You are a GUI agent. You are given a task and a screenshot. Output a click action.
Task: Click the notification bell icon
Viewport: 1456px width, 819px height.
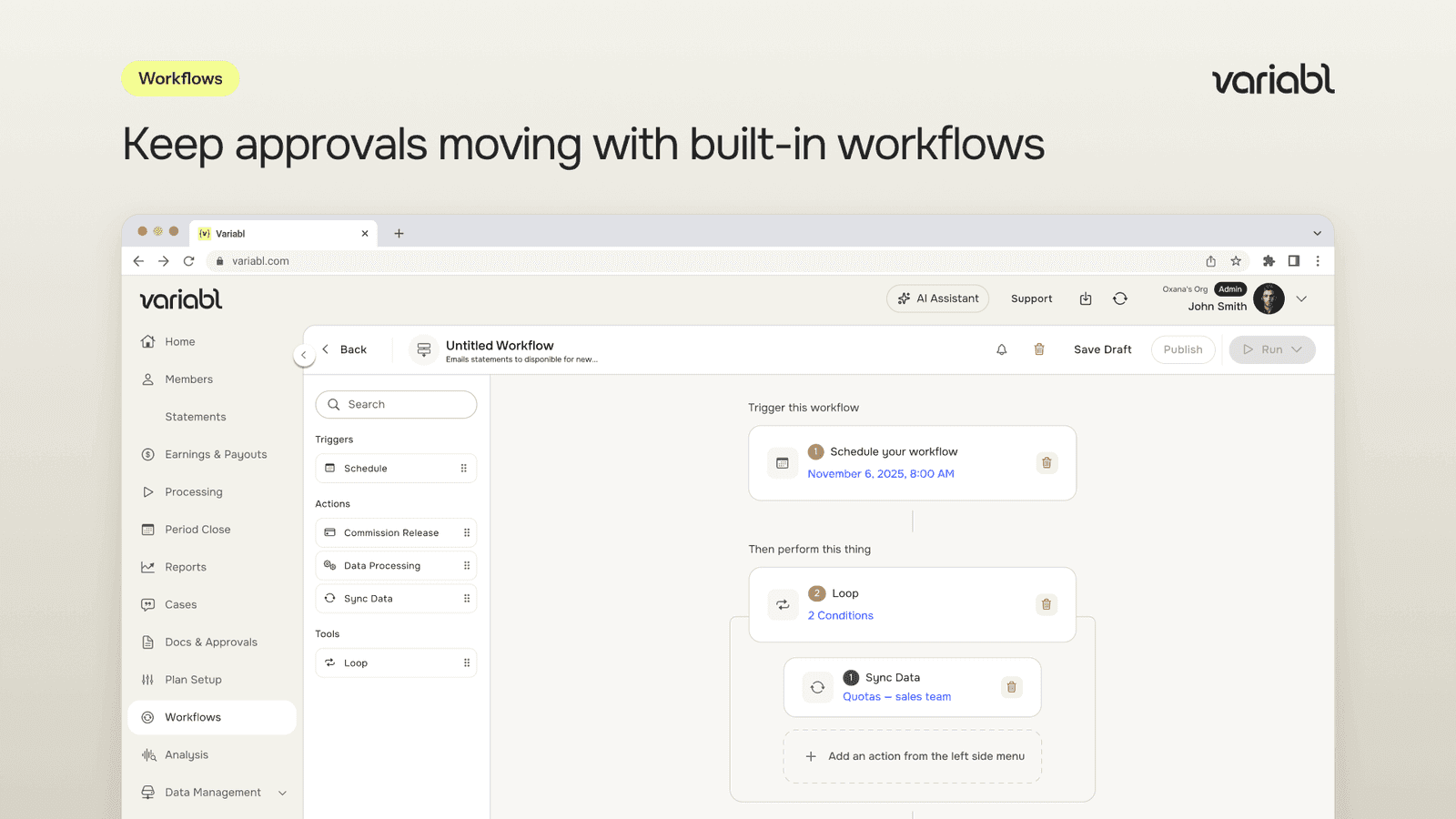pos(1002,349)
